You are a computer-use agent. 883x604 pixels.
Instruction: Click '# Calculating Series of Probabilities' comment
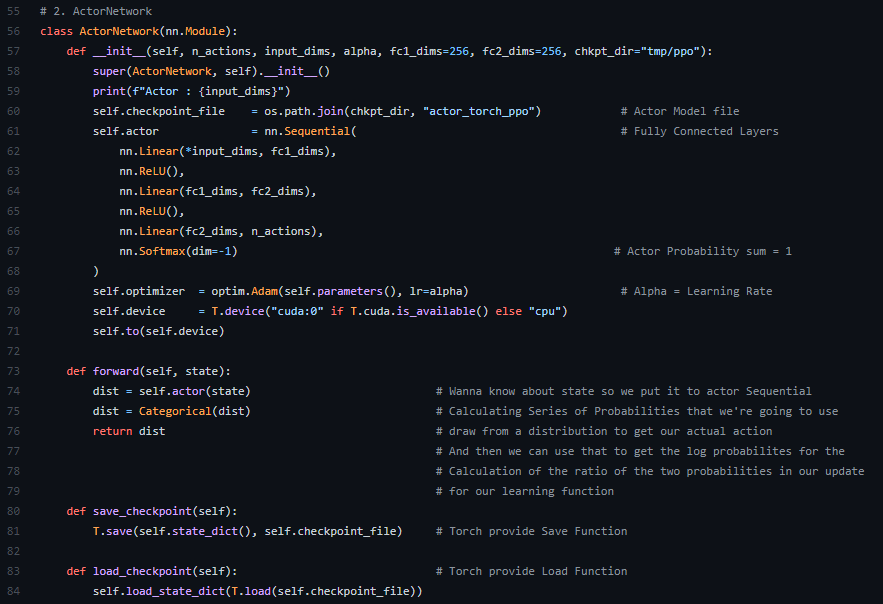[x=637, y=411]
